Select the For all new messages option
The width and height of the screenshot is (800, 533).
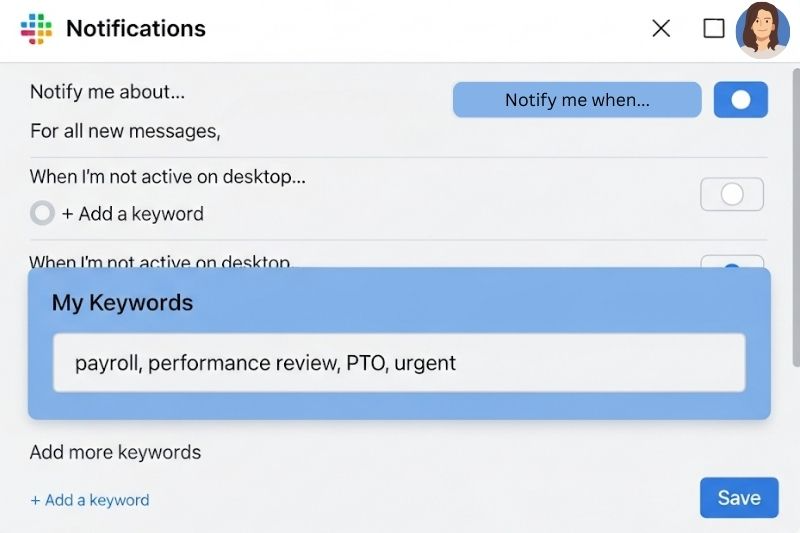pyautogui.click(x=125, y=131)
